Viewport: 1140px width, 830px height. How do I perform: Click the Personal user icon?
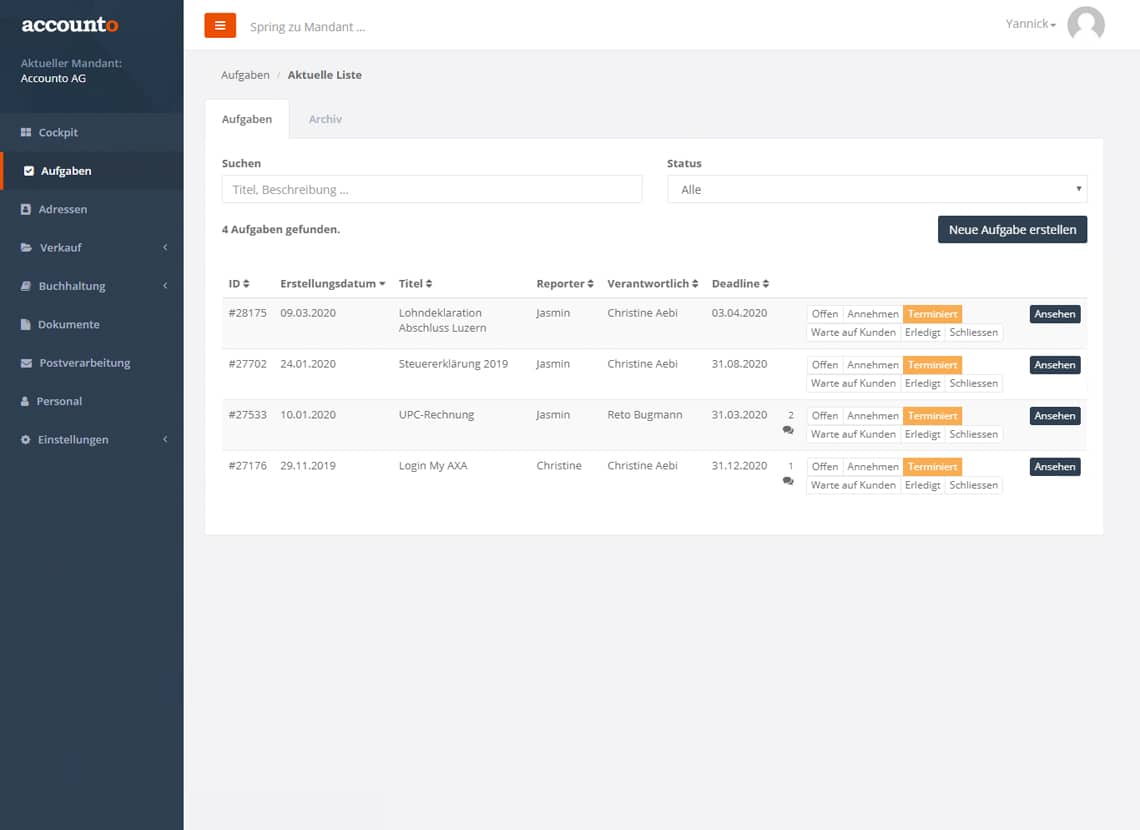[25, 401]
